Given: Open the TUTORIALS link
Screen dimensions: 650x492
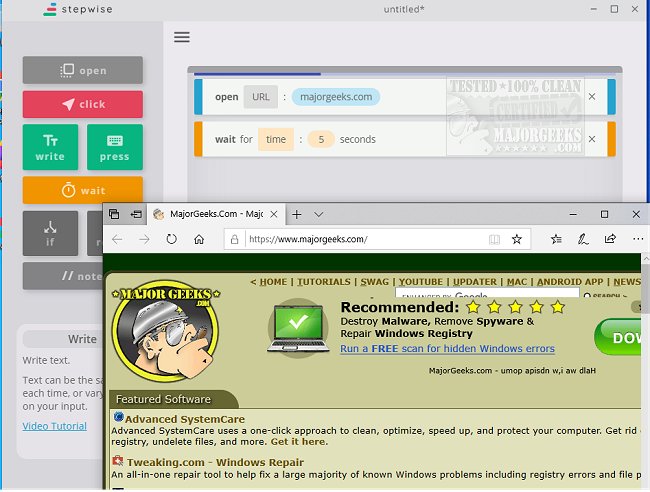Looking at the screenshot, I should (x=324, y=282).
